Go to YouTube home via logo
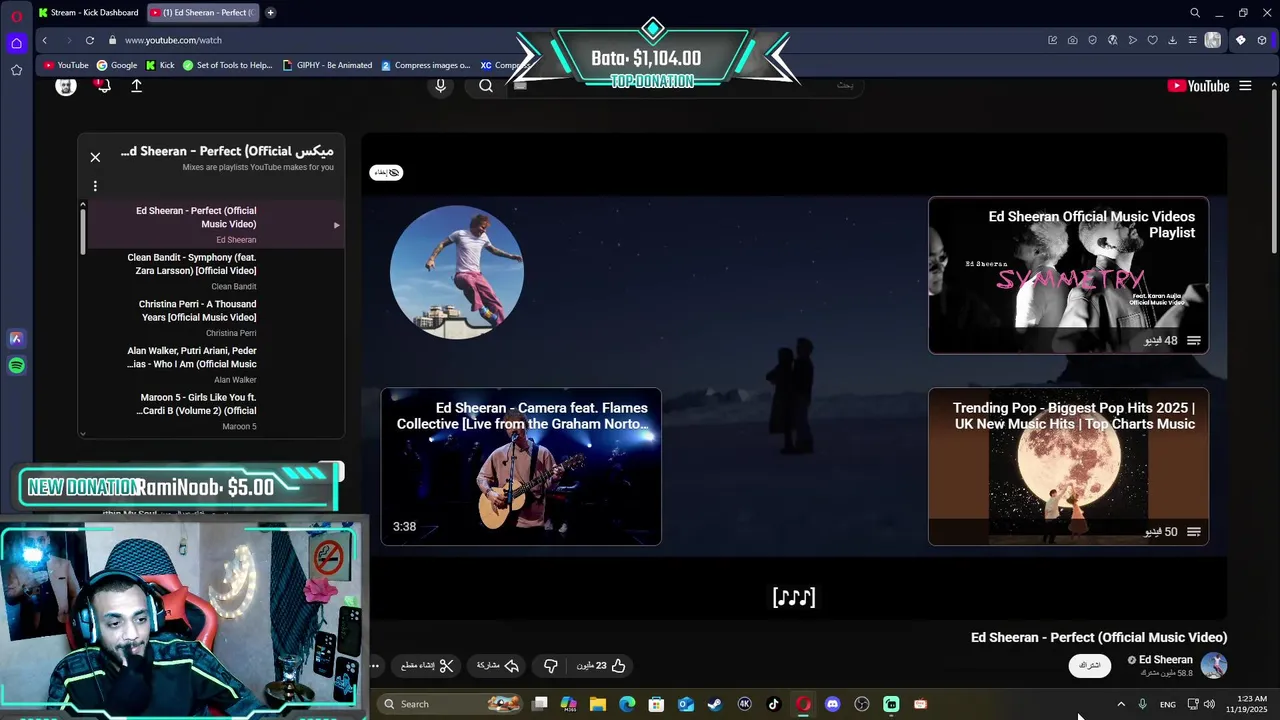 coord(1198,86)
